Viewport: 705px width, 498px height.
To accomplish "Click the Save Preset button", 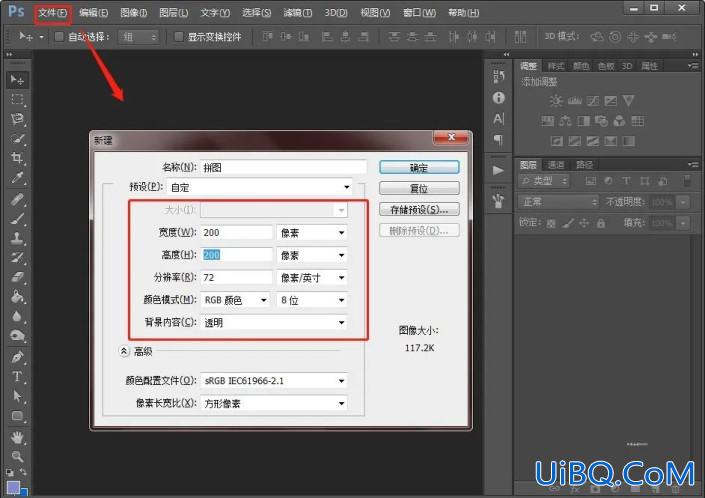I will pyautogui.click(x=419, y=209).
